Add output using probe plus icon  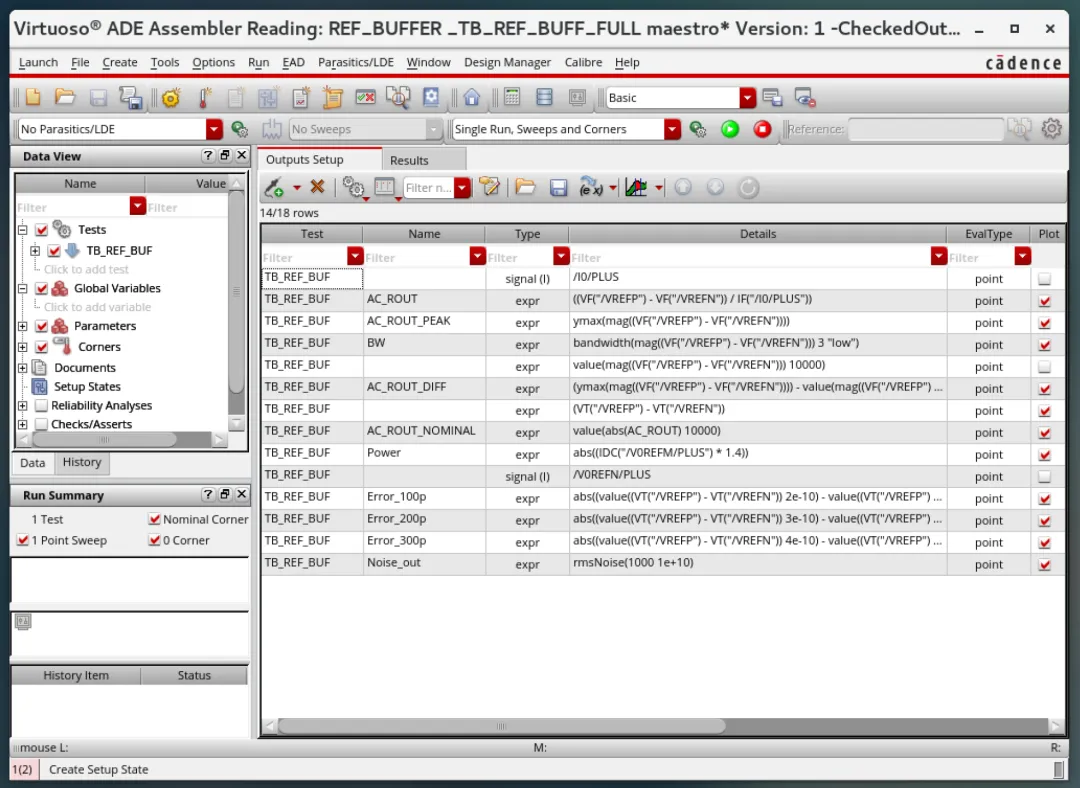click(274, 187)
